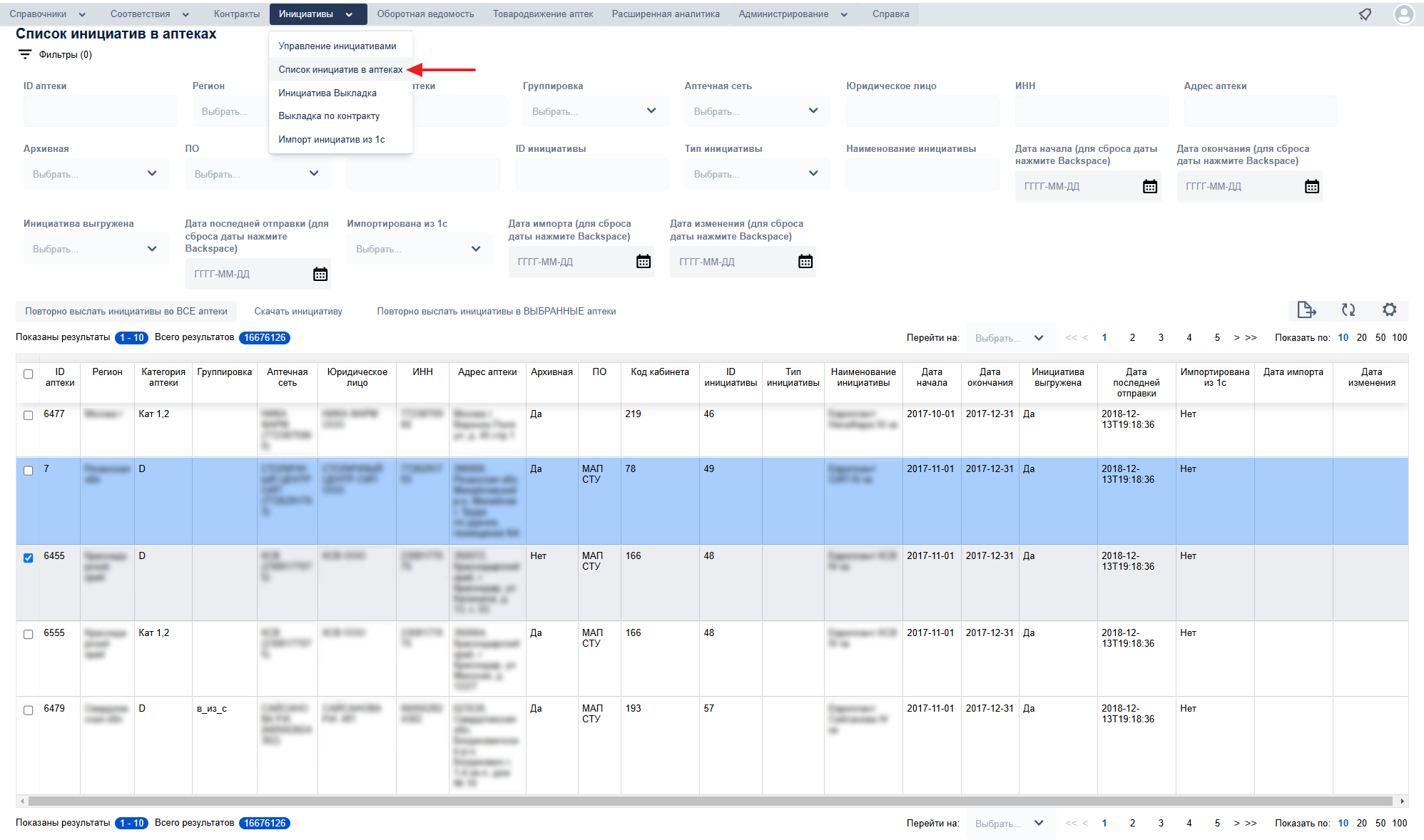Toggle the select-all checkbox in table header
Image resolution: width=1424 pixels, height=840 pixels.
click(x=29, y=374)
